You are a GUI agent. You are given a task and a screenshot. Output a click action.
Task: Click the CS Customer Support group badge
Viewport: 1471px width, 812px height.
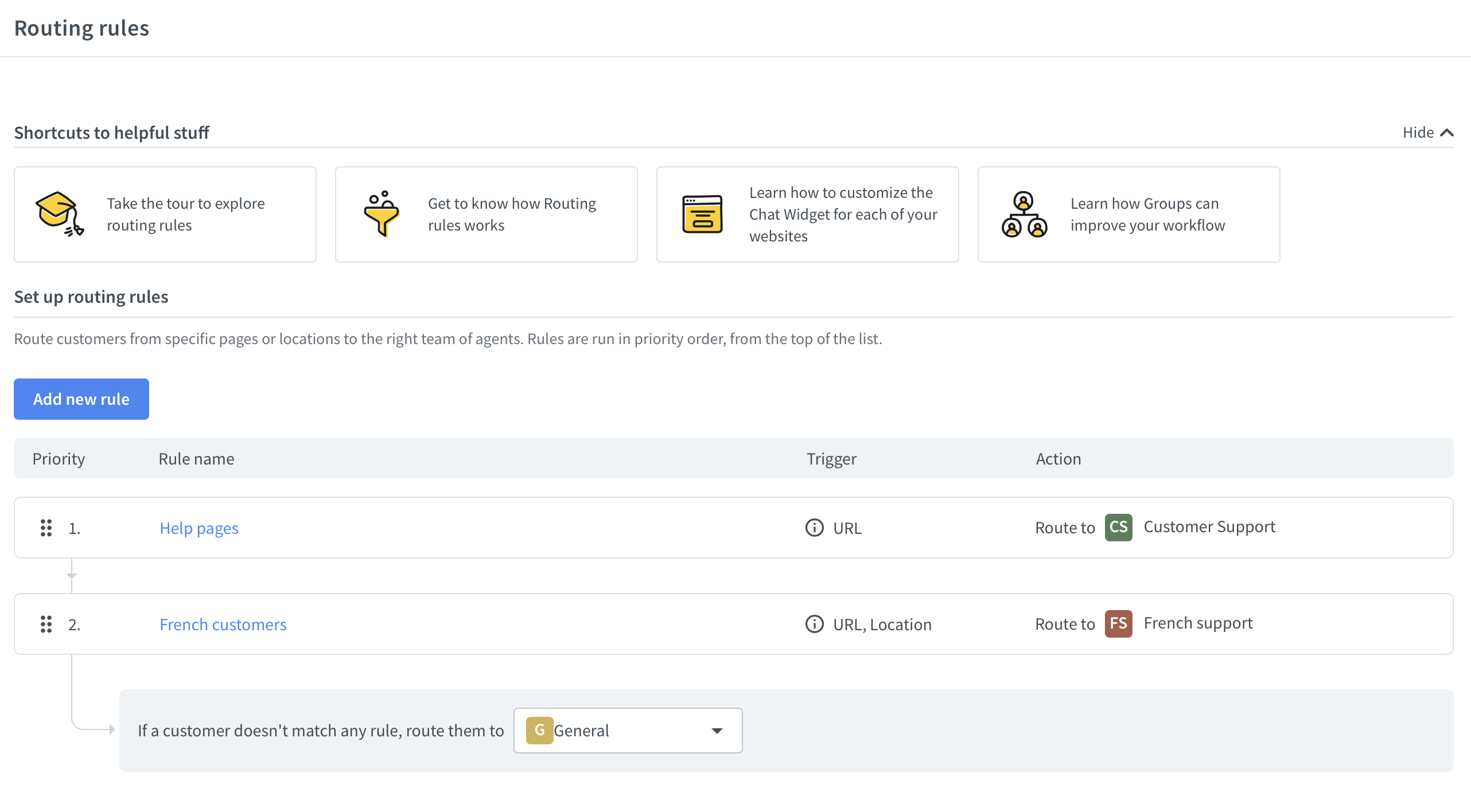1118,527
